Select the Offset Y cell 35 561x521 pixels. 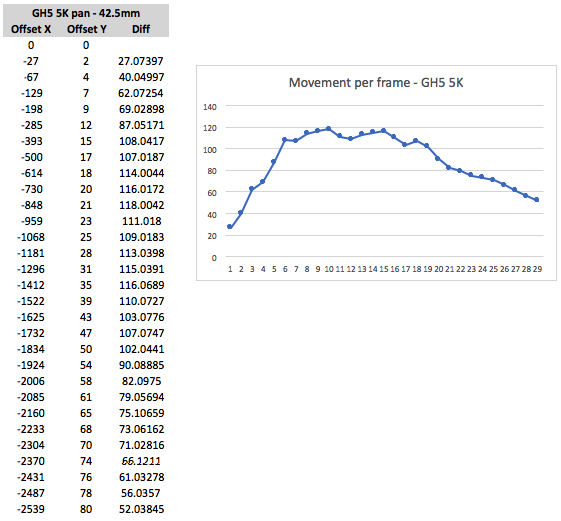tap(86, 285)
